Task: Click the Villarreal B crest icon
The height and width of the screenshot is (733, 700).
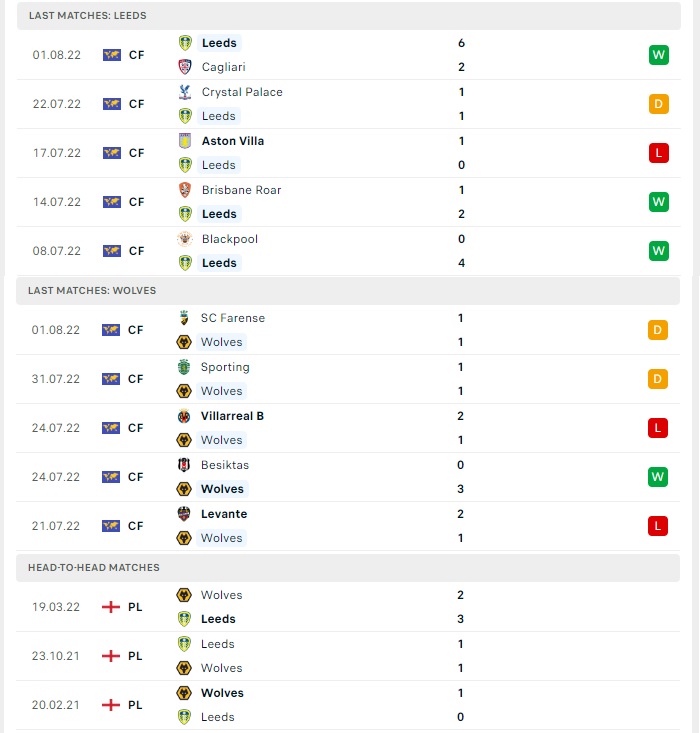Action: click(x=184, y=416)
